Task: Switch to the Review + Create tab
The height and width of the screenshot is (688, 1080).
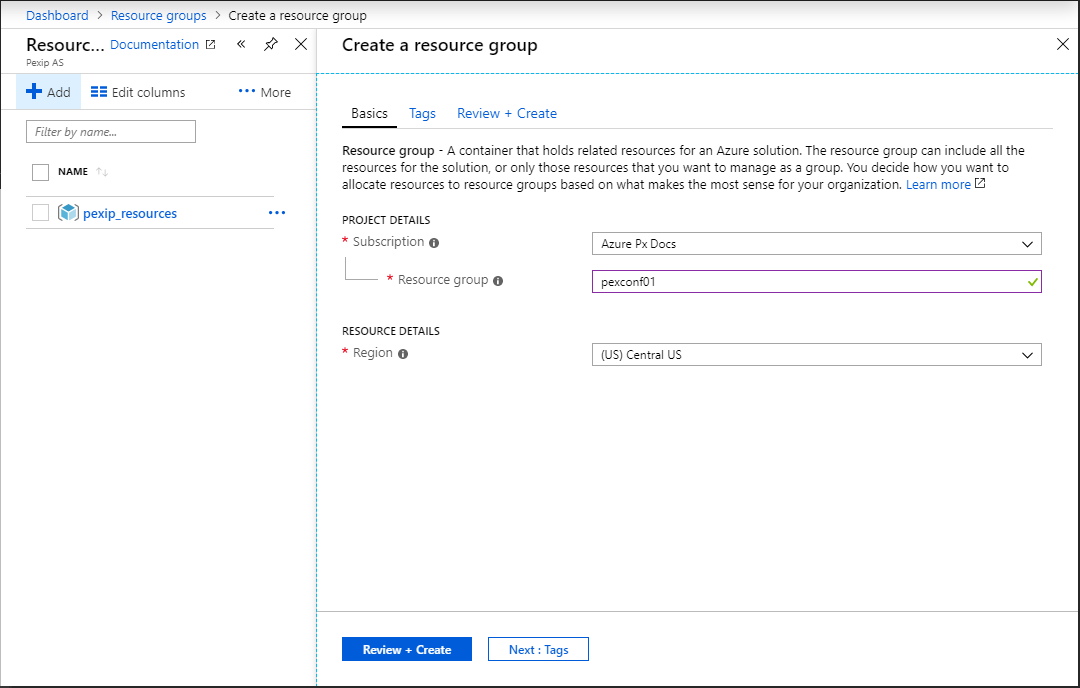Action: pos(506,114)
